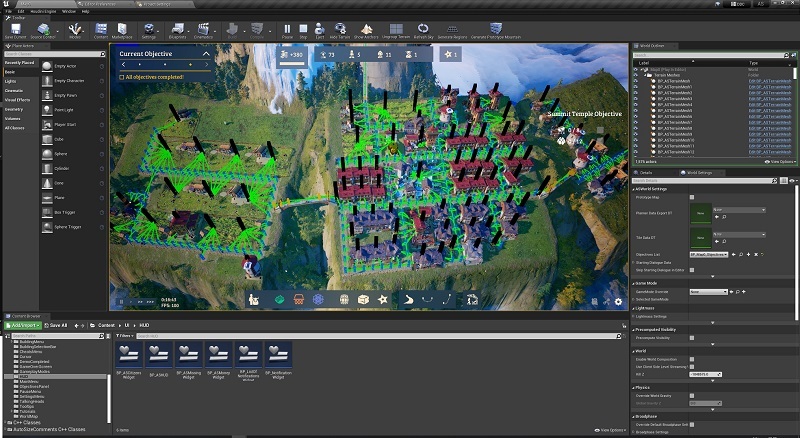
Task: Collapse the Current Objective panel
Action: coord(206,54)
